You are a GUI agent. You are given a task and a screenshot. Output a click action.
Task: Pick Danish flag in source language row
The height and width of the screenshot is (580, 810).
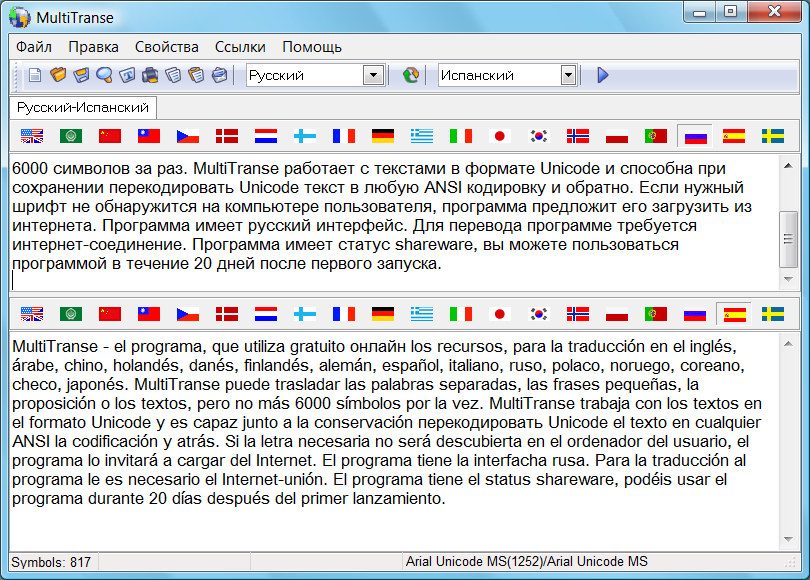click(x=227, y=136)
